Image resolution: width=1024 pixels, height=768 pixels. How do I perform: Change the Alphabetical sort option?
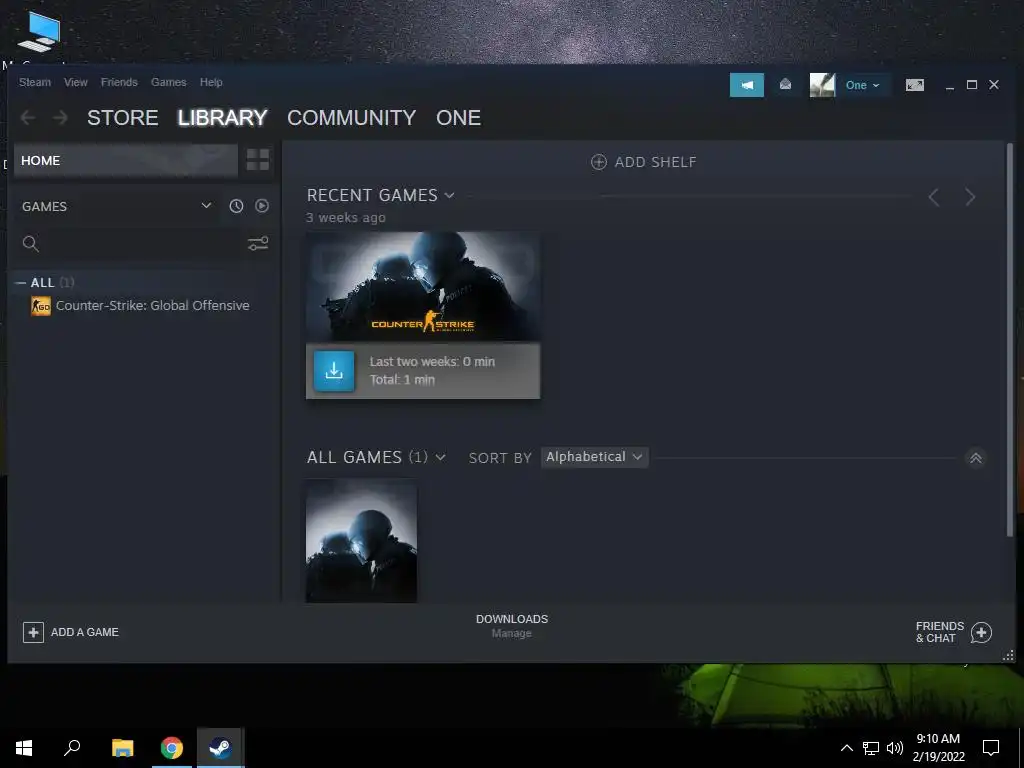[x=594, y=457]
